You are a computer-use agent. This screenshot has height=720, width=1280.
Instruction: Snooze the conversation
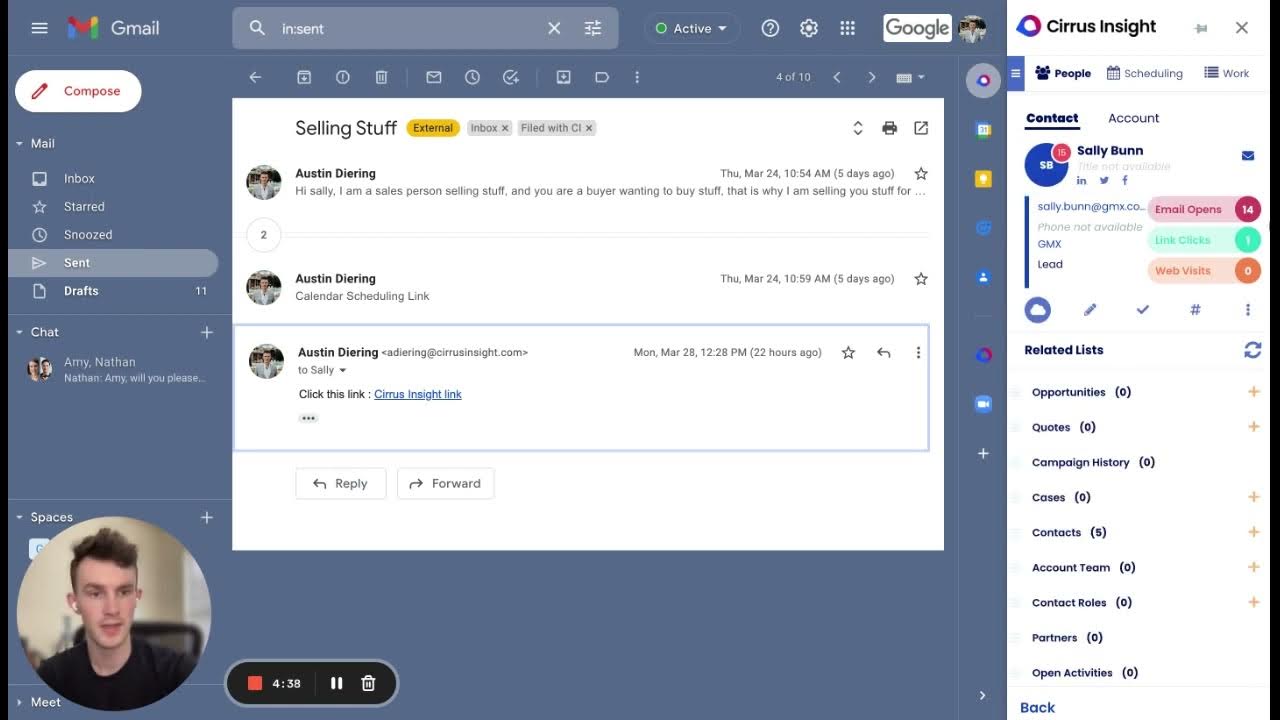coord(472,77)
